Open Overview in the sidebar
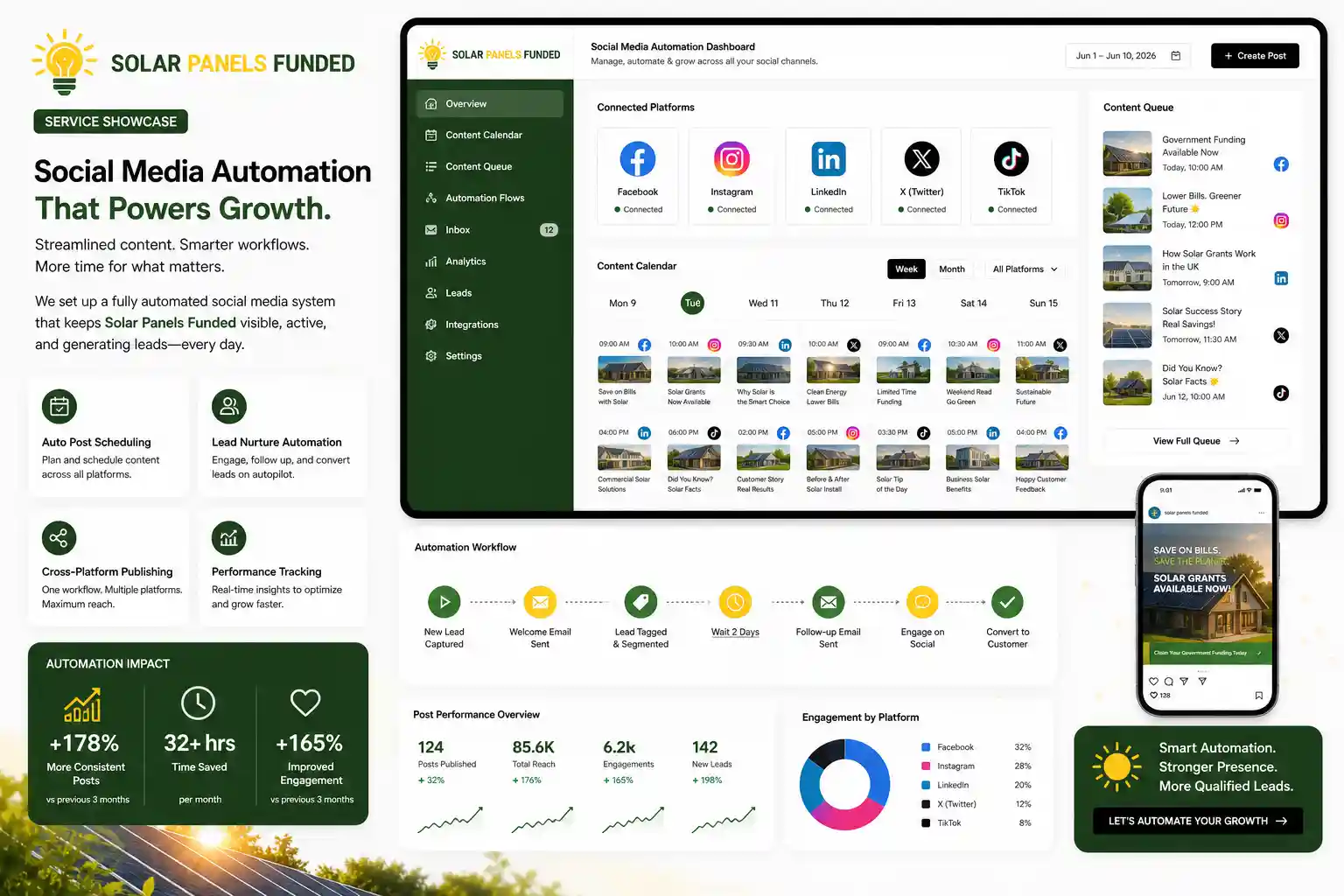The image size is (1344, 896). tap(490, 103)
